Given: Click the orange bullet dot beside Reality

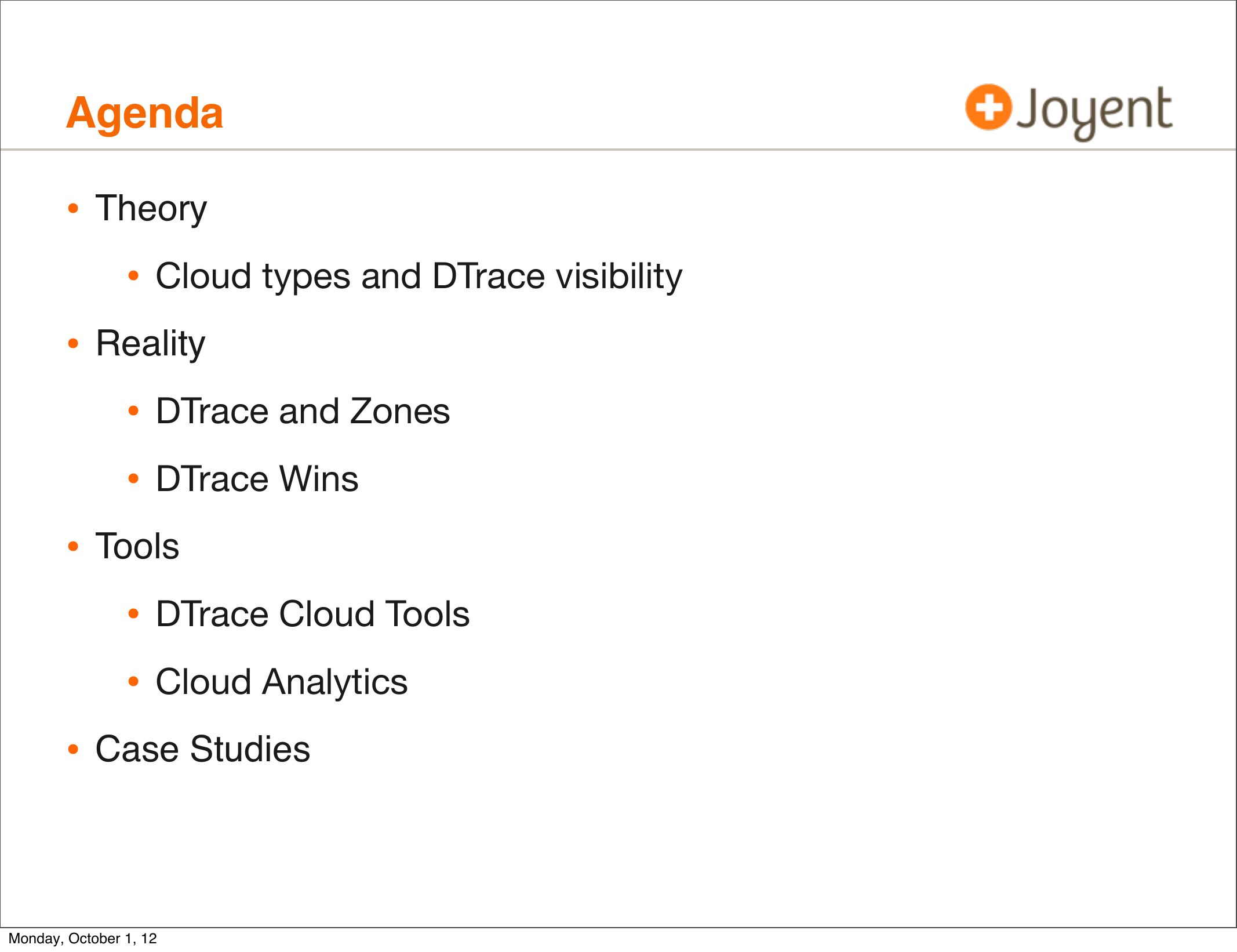Looking at the screenshot, I should click(x=73, y=344).
